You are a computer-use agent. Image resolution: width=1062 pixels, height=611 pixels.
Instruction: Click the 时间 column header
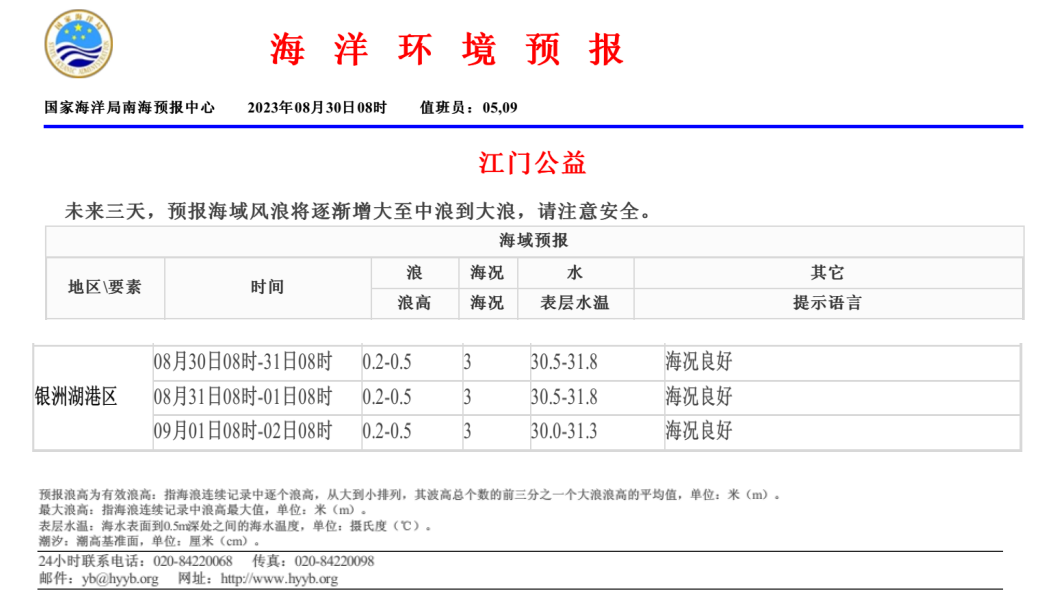pos(267,287)
